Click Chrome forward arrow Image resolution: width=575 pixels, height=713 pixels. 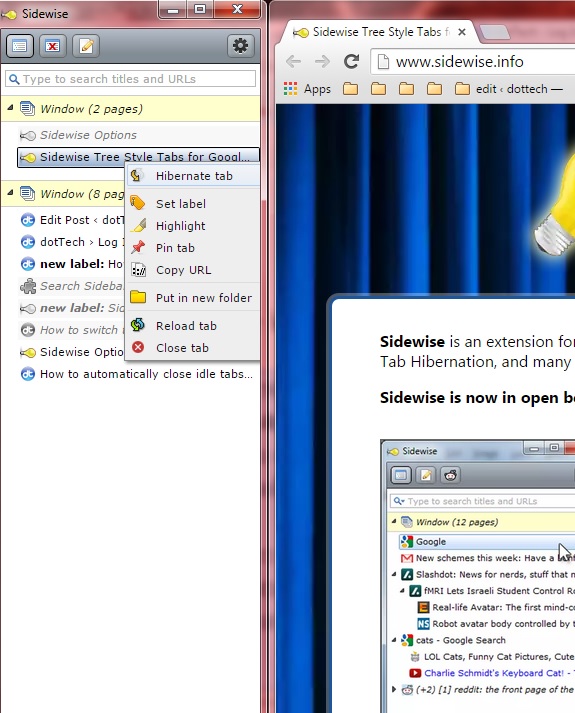[x=322, y=61]
